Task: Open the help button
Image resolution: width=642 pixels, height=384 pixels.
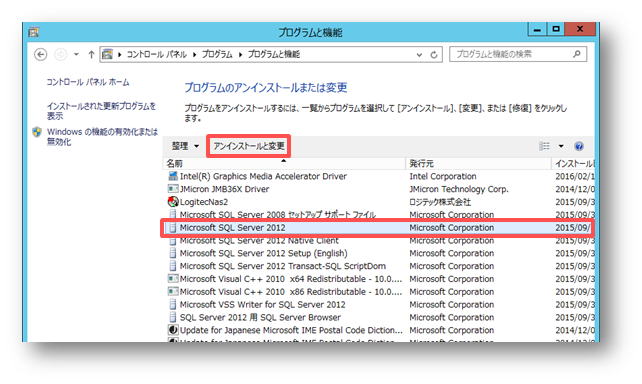Action: click(x=579, y=146)
